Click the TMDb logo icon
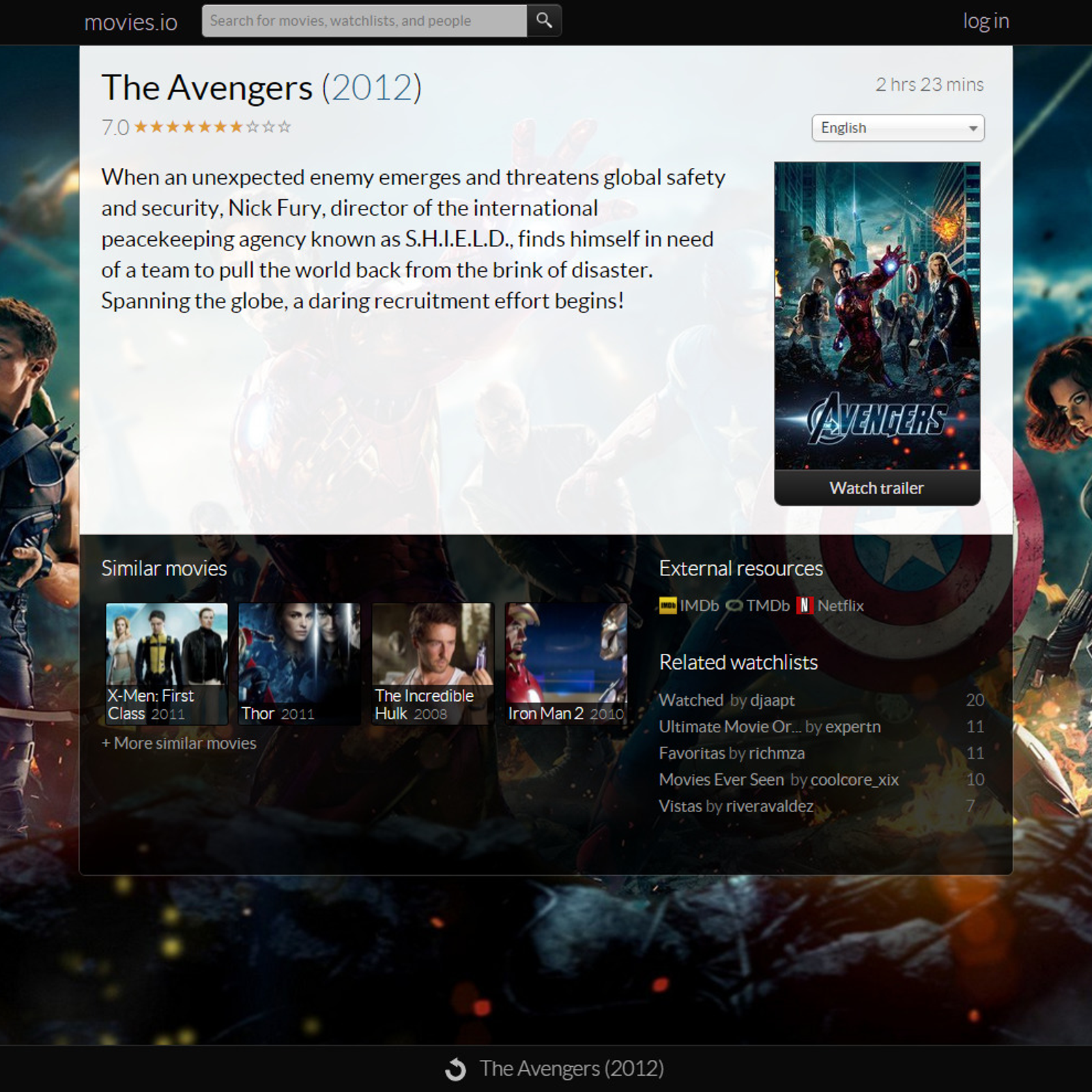The height and width of the screenshot is (1092, 1092). point(734,605)
